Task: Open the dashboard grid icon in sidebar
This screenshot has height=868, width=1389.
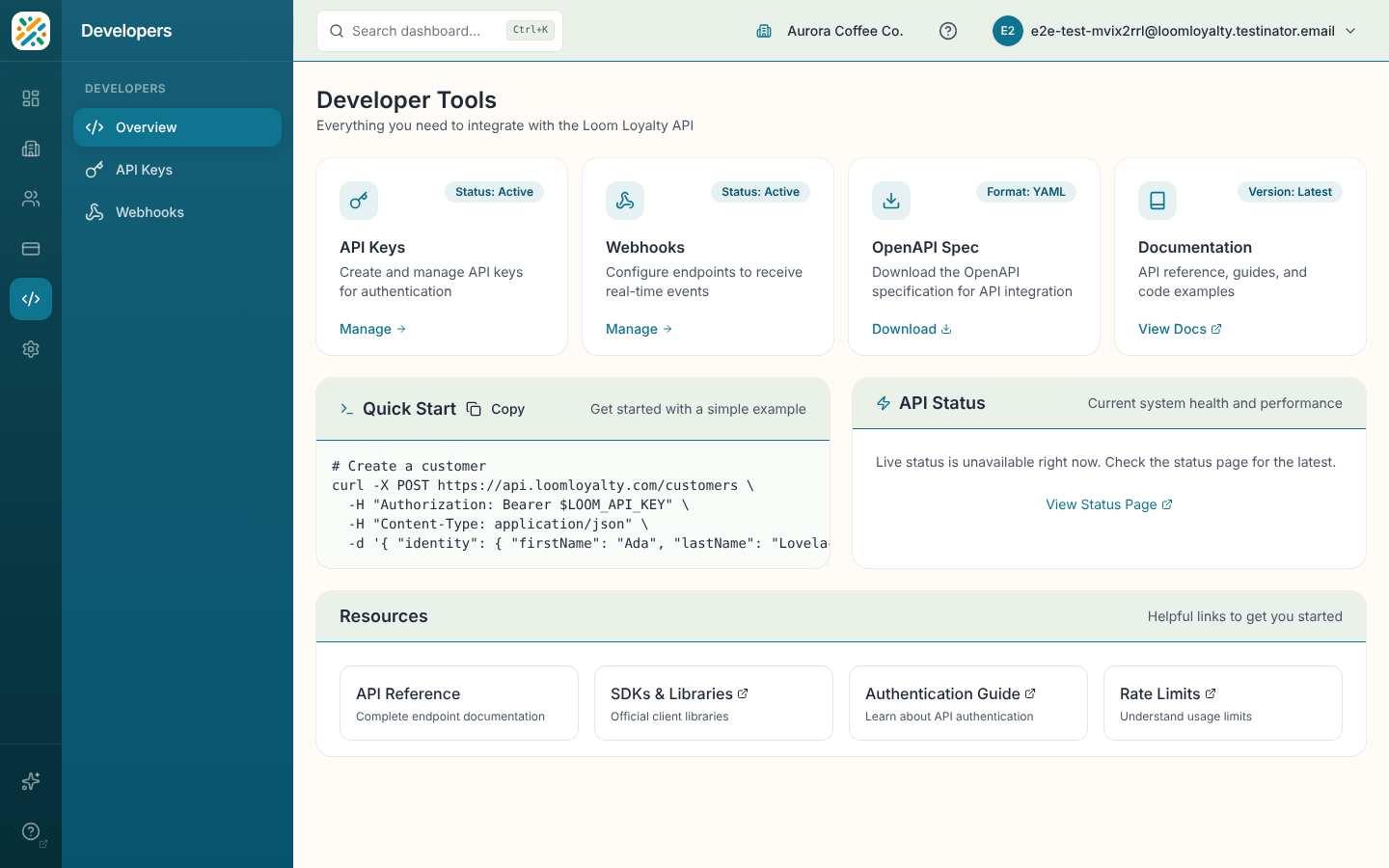Action: [31, 98]
